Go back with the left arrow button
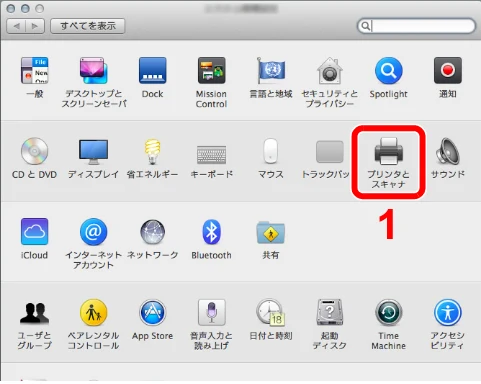This screenshot has height=384, width=481. coord(16,26)
